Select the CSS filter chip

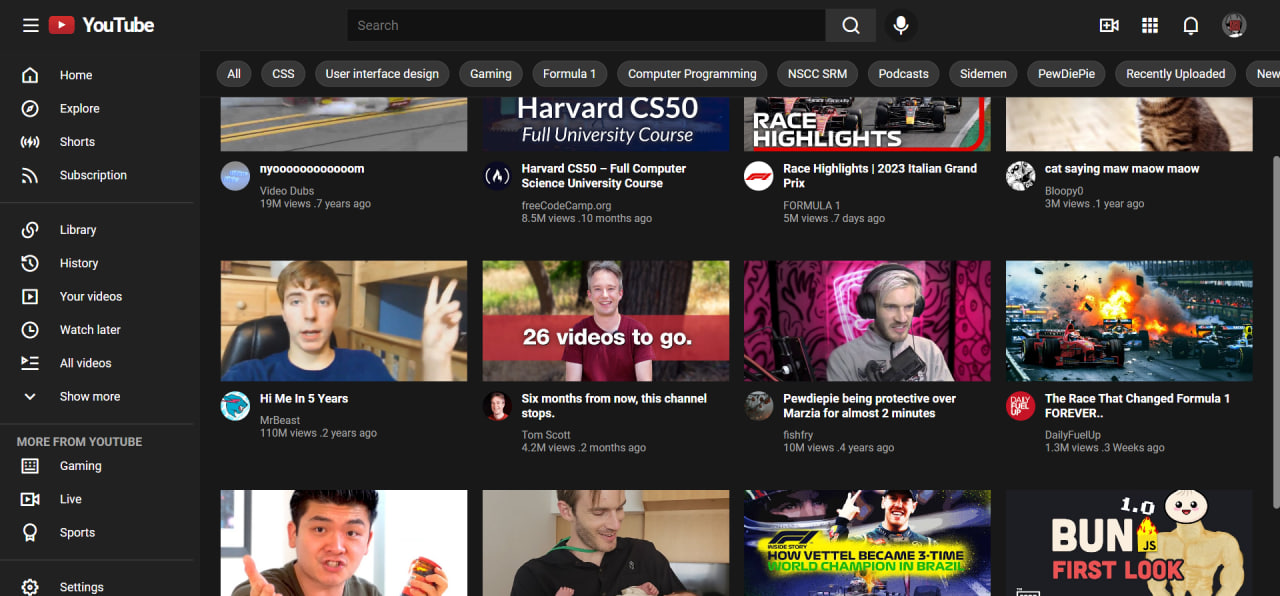pyautogui.click(x=284, y=74)
